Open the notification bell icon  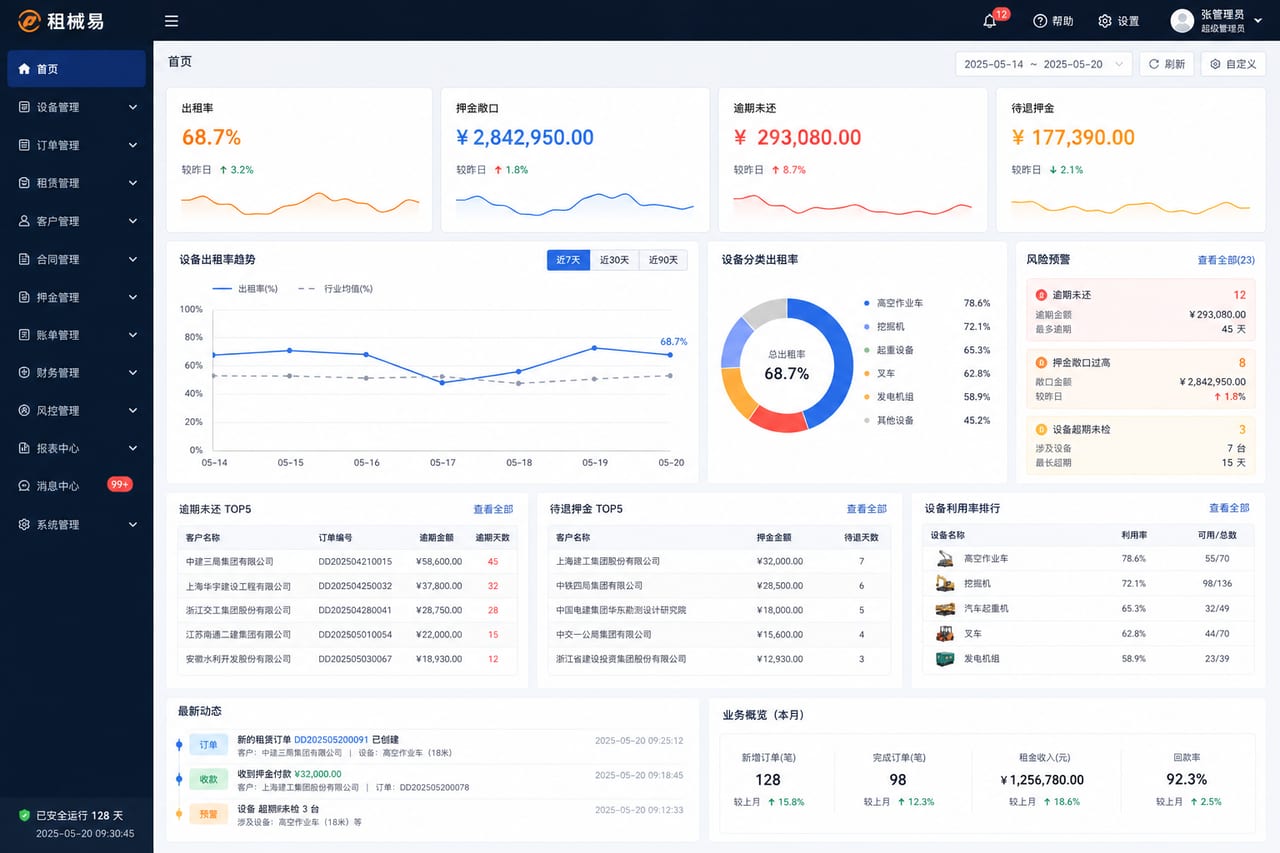pos(990,21)
